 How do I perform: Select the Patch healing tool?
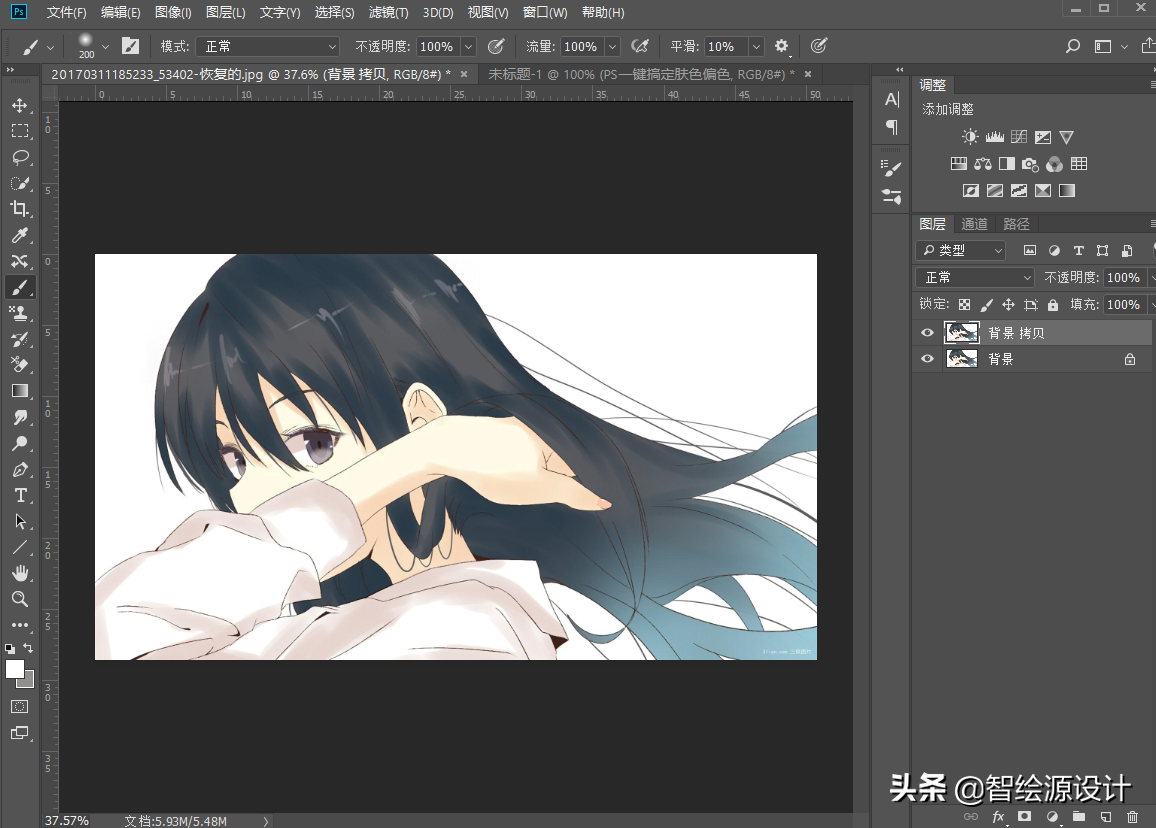coord(20,261)
